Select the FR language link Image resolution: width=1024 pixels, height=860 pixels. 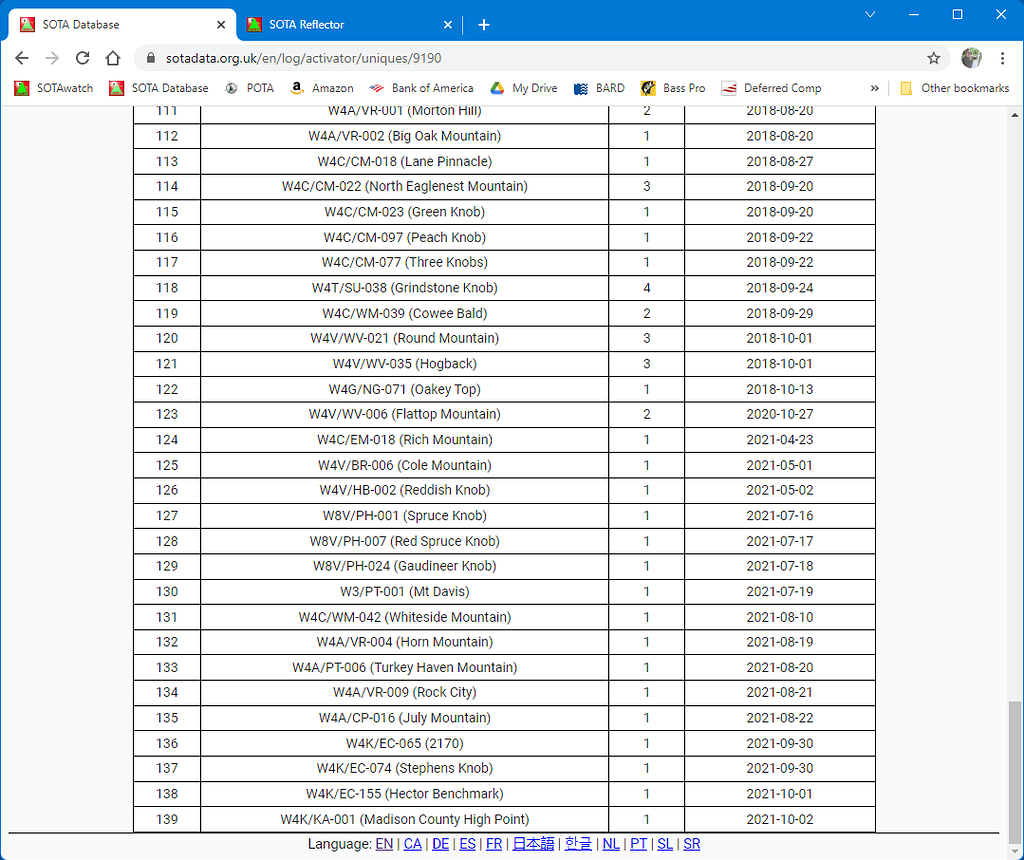pos(493,843)
